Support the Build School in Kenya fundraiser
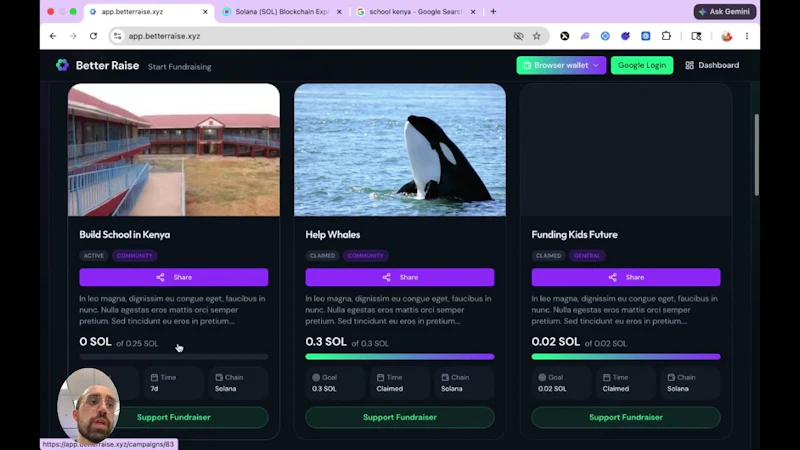800x450 pixels. (173, 417)
